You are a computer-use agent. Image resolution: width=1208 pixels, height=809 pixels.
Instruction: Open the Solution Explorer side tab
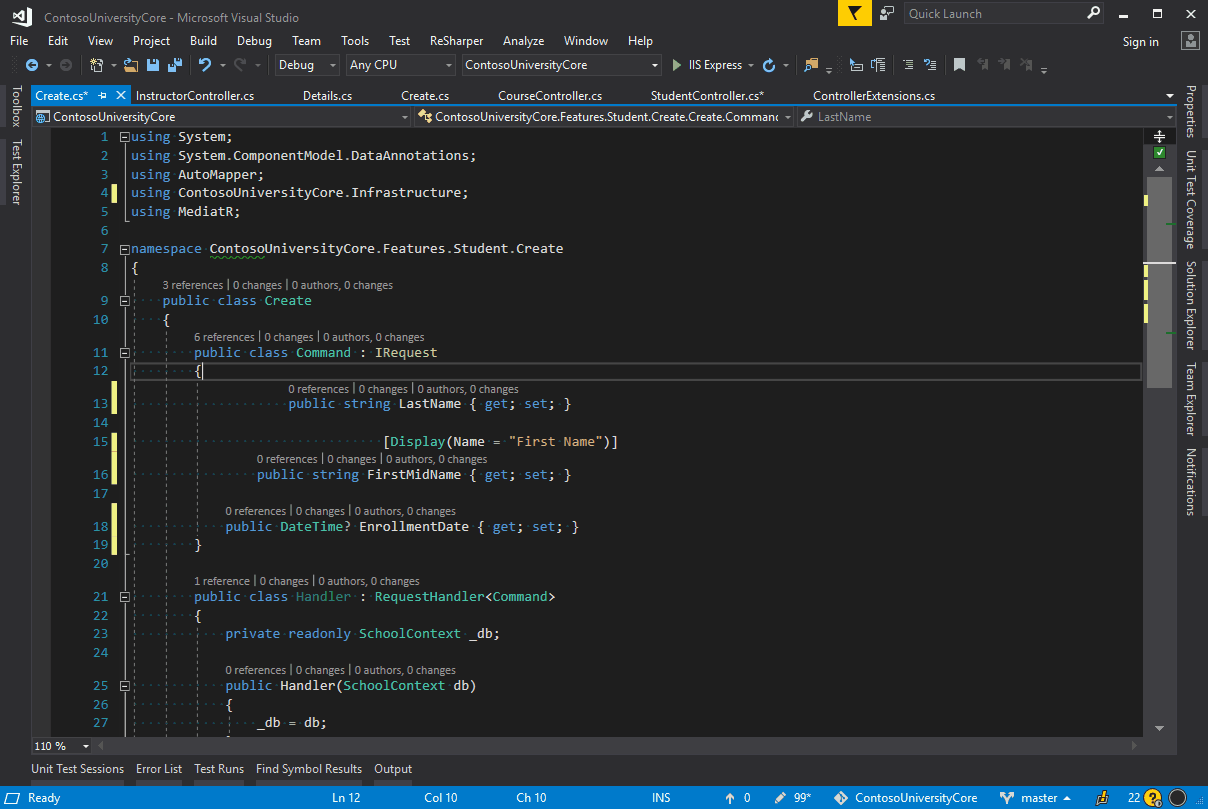click(x=1190, y=305)
